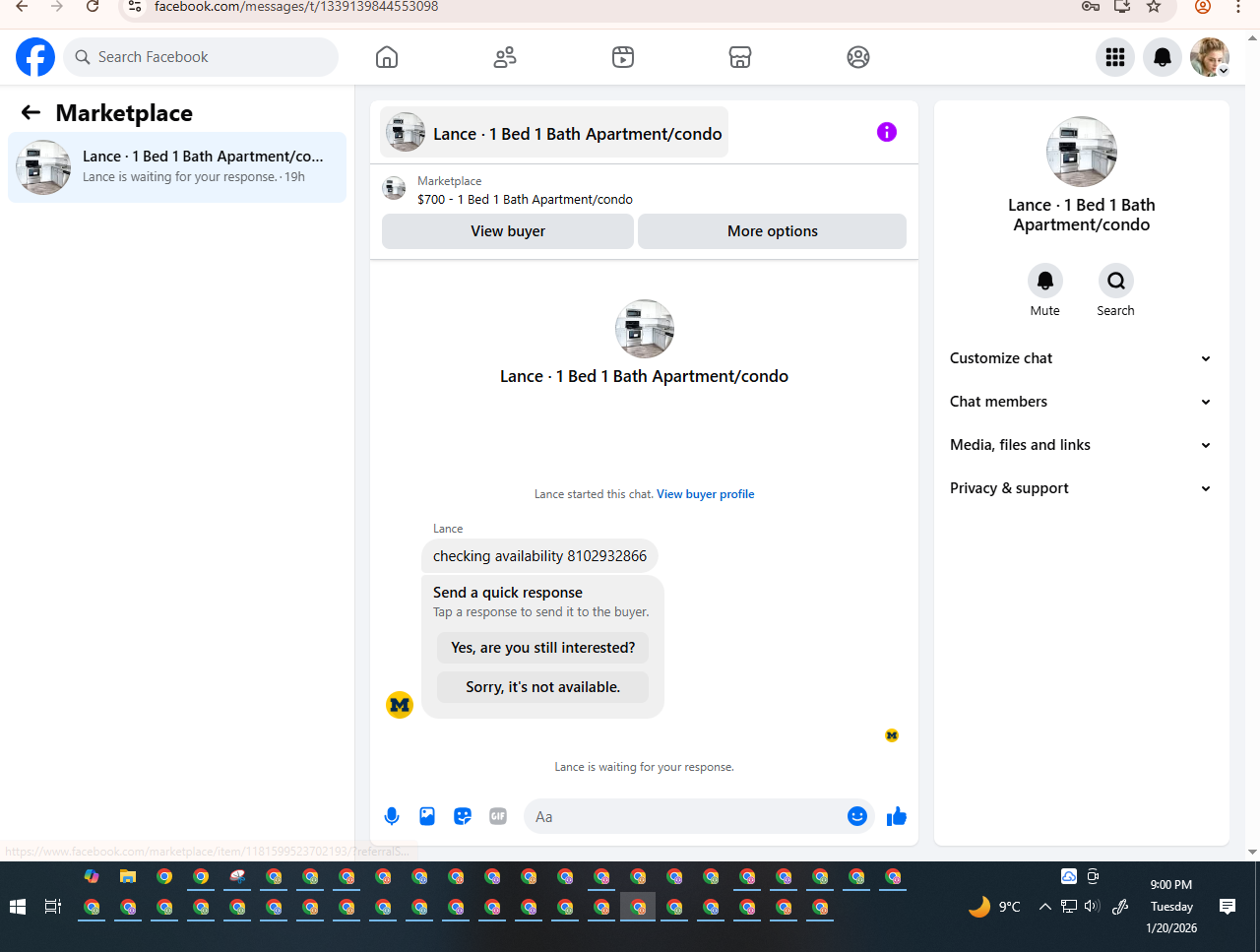Focus the Search Facebook field

201,57
